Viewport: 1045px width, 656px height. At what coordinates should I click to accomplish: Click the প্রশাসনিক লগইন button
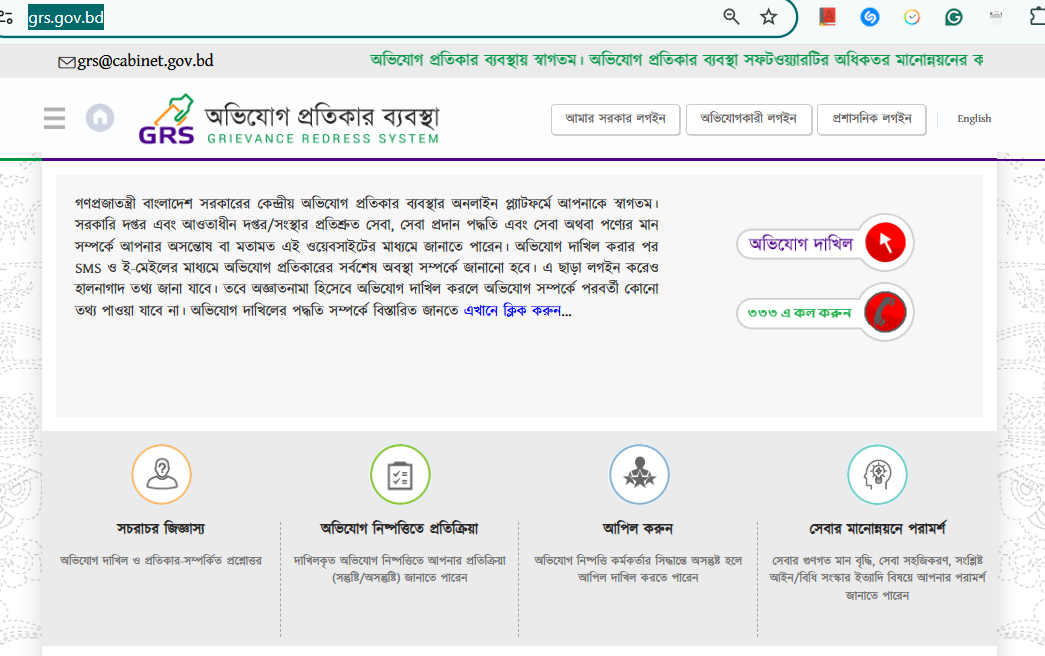[871, 119]
